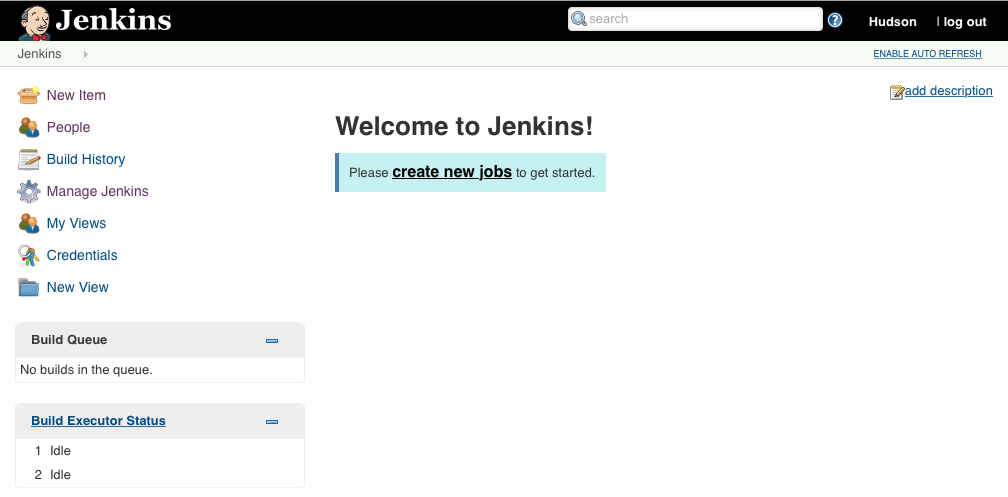Viewport: 1008px width, 497px height.
Task: Collapse the Build Executor Status panel
Action: point(272,421)
